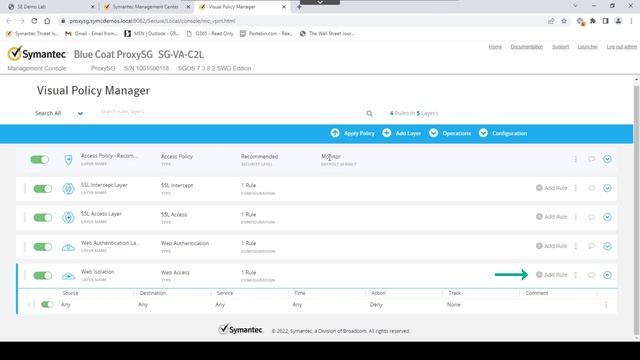This screenshot has height=360, width=640.
Task: Open the Search All dropdown
Action: coord(59,113)
